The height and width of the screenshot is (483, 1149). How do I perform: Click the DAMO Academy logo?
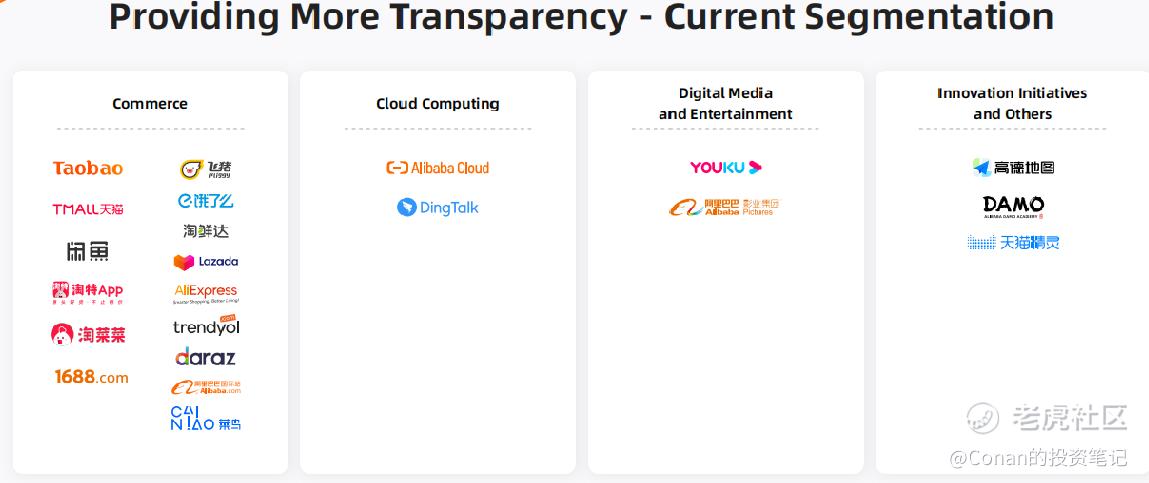[x=1013, y=206]
